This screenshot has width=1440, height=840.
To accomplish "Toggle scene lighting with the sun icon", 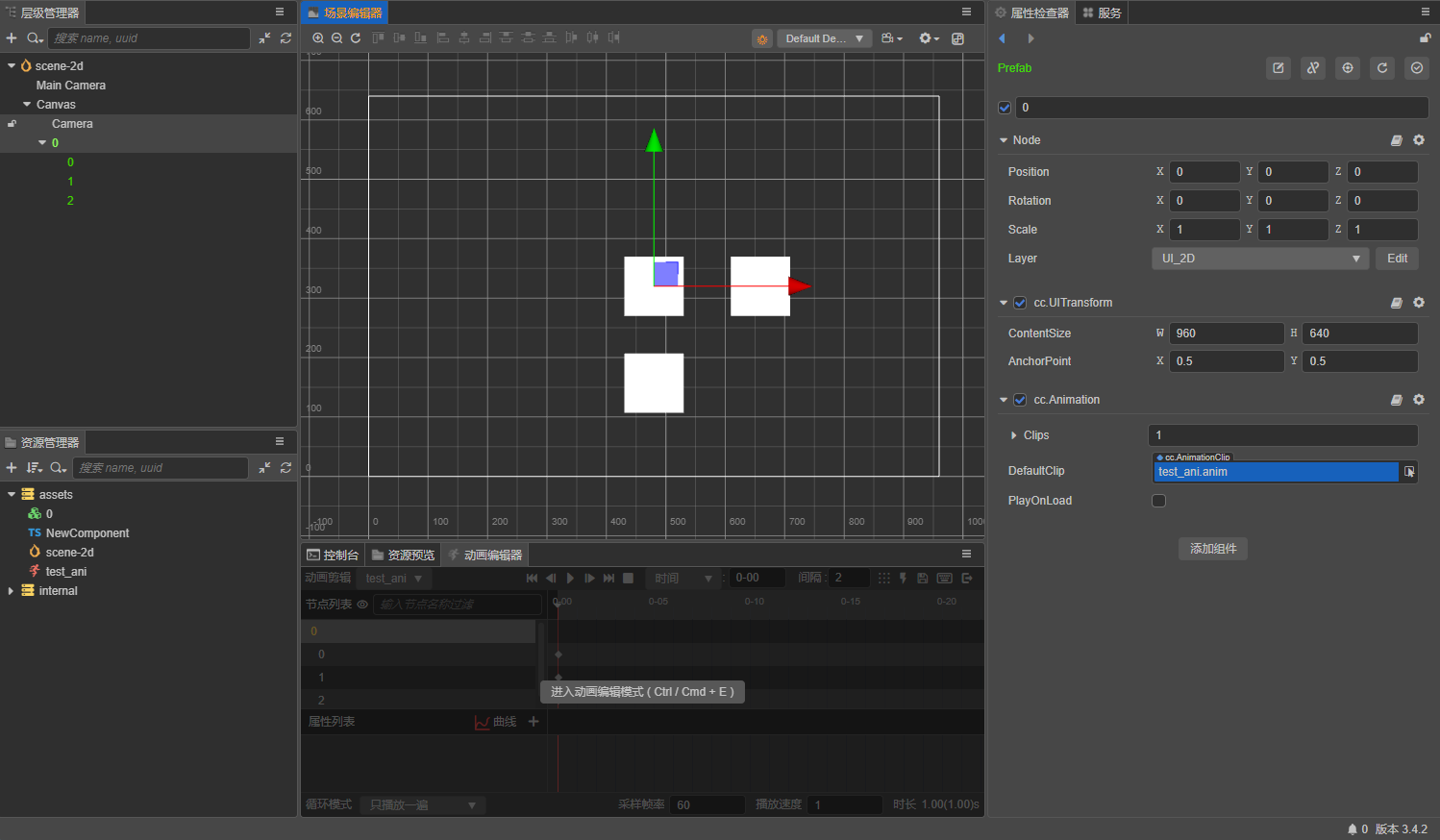I will [x=762, y=38].
